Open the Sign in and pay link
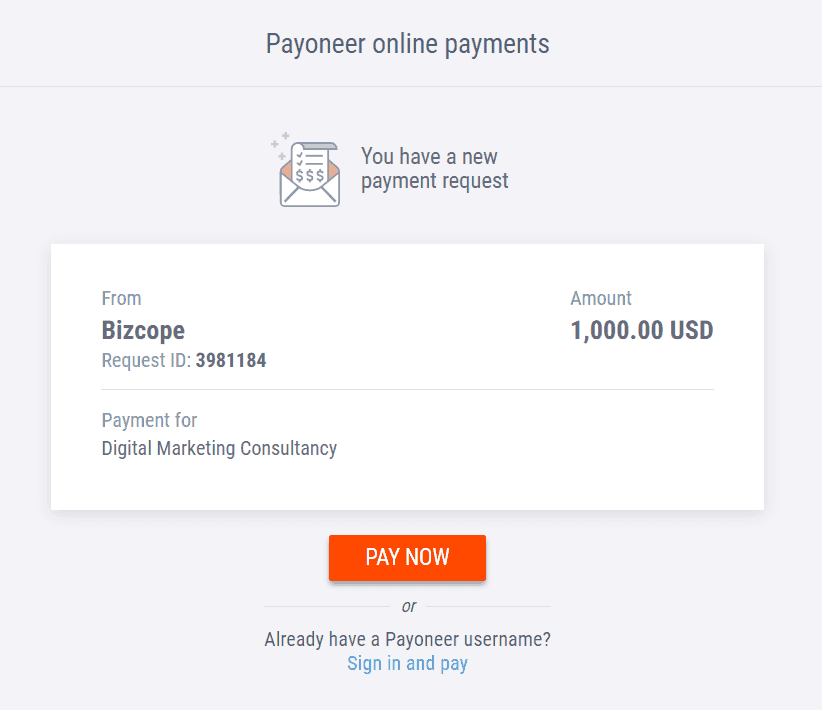 click(407, 663)
